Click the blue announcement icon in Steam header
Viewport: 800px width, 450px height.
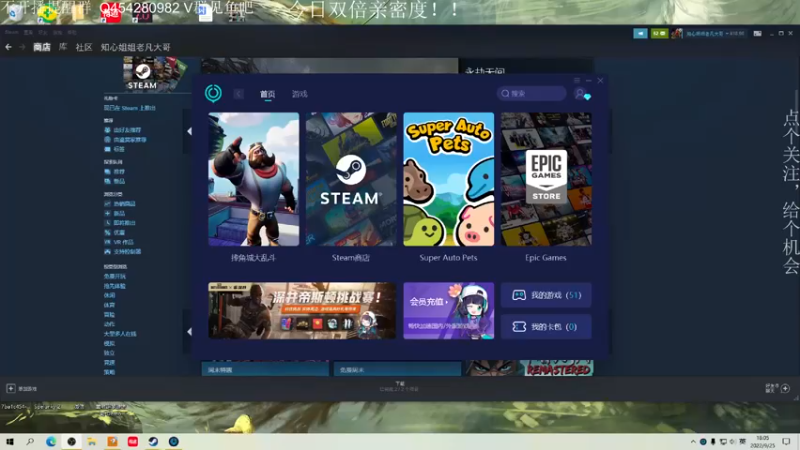pos(640,33)
